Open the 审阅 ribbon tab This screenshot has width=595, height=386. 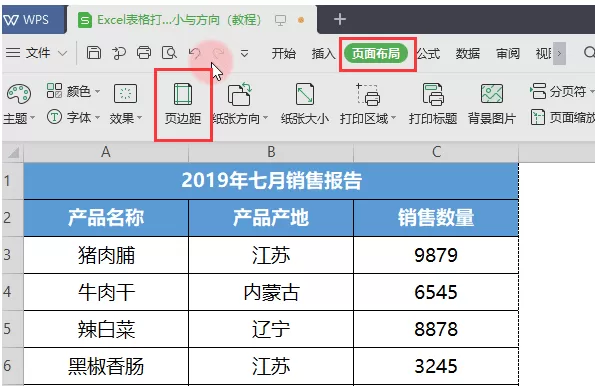(x=508, y=54)
